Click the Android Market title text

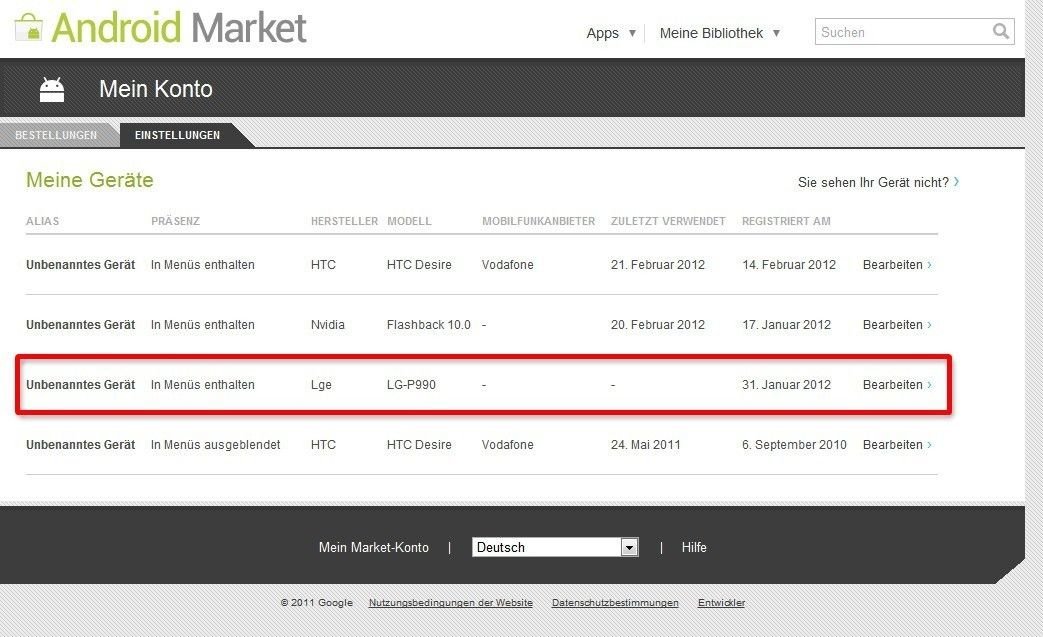179,28
